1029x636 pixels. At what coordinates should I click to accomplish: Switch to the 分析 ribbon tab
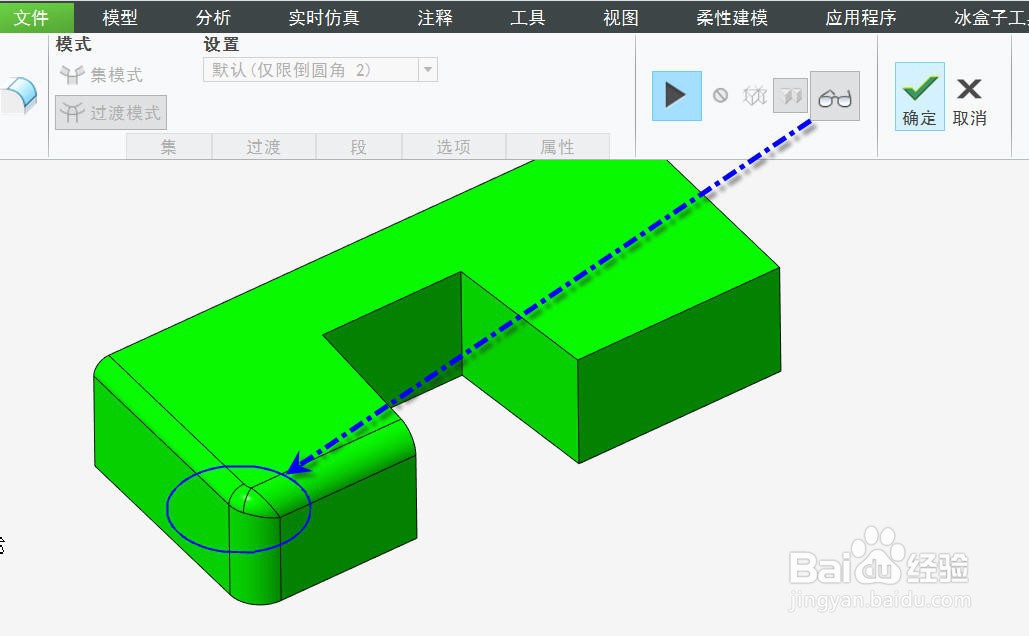[213, 18]
